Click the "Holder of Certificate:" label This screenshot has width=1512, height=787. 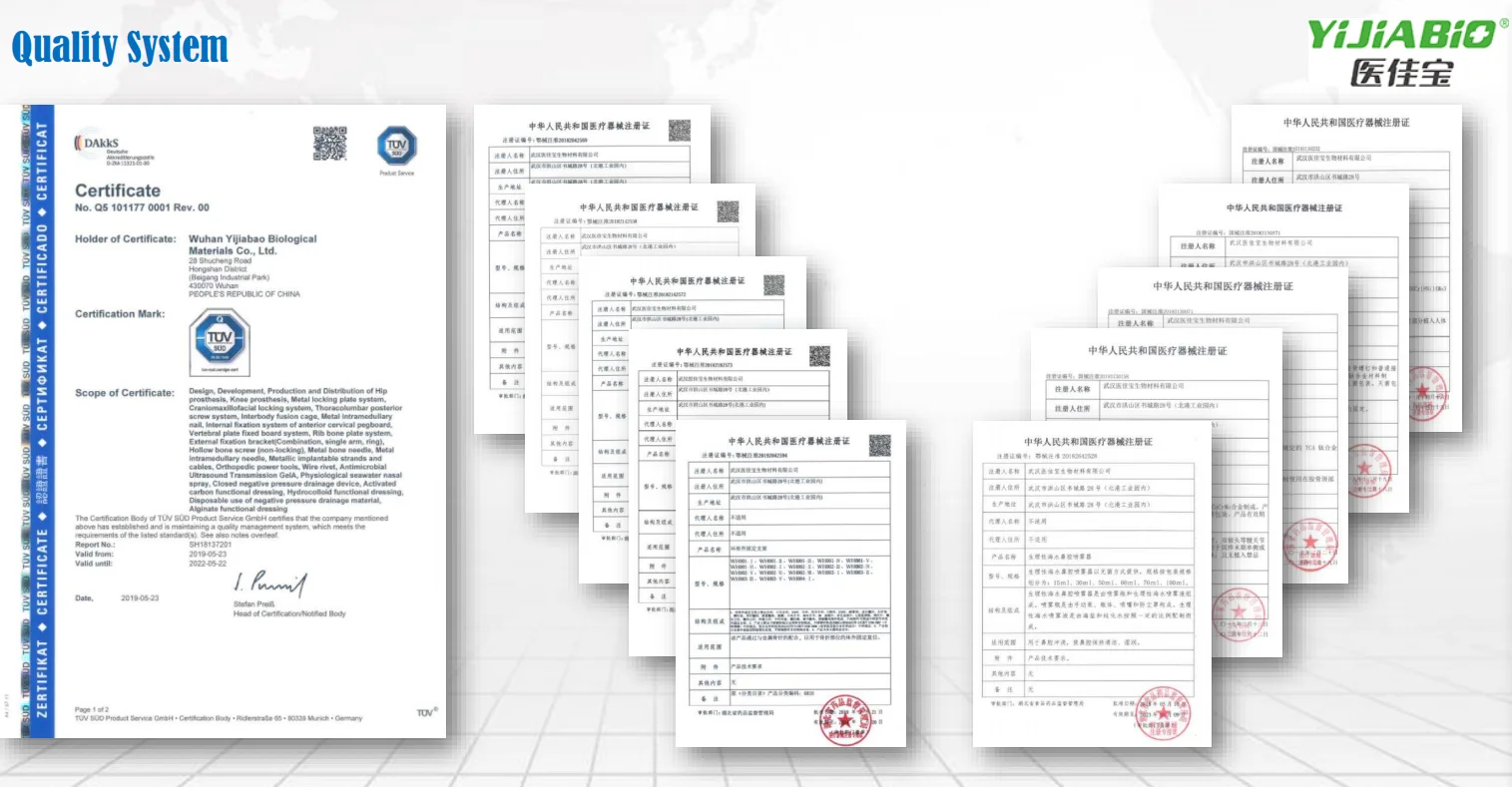point(126,239)
